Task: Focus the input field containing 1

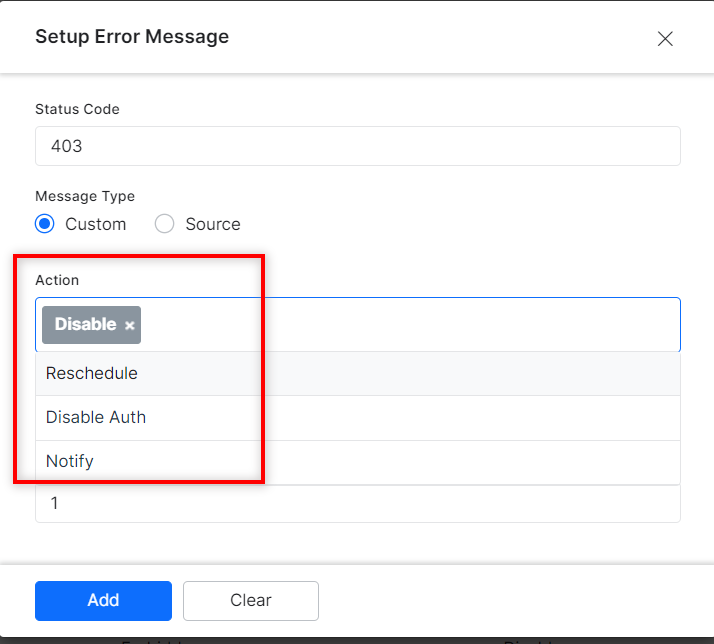Action: (x=357, y=504)
